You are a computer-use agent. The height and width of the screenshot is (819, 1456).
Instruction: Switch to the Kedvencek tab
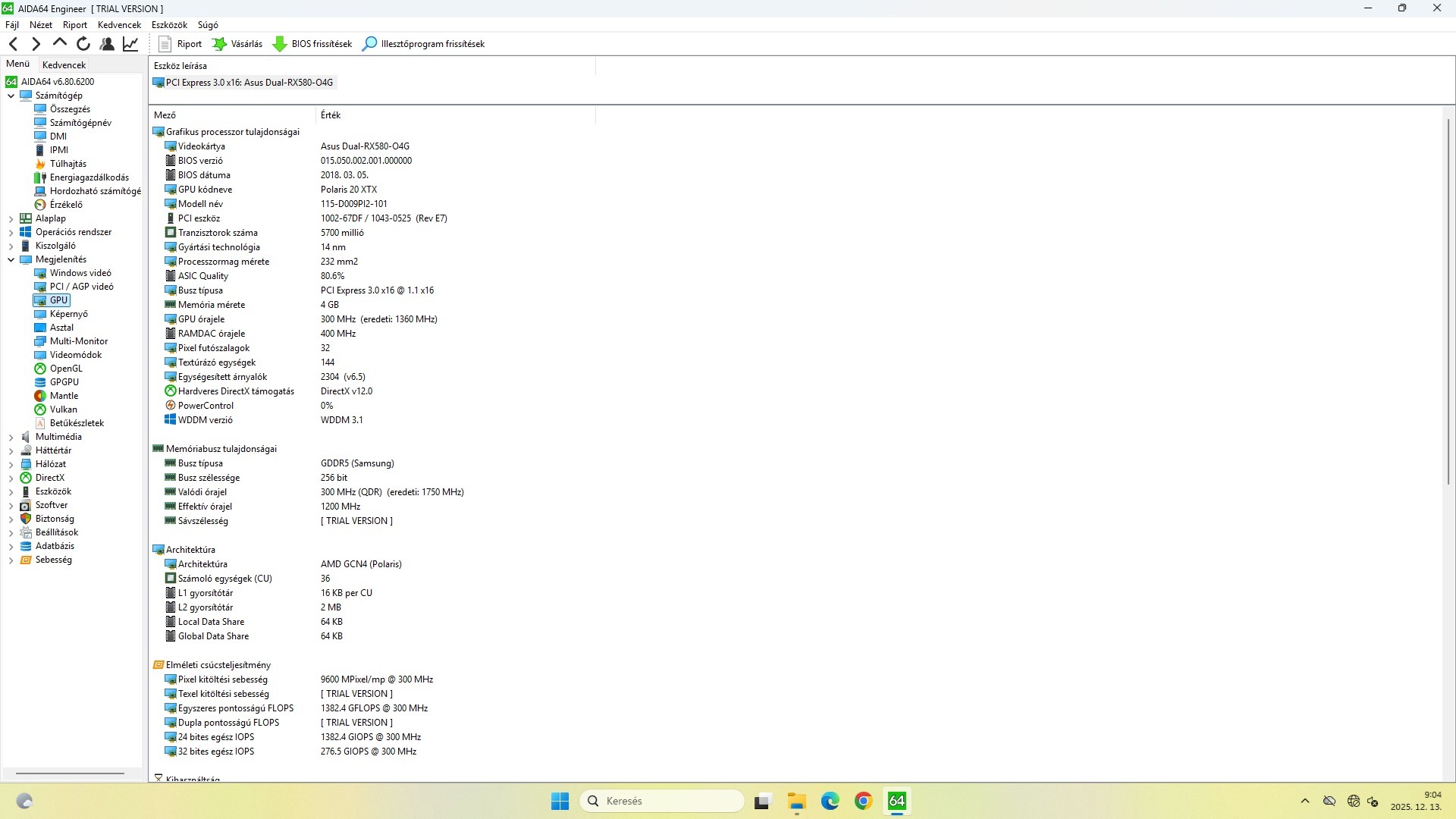point(64,65)
